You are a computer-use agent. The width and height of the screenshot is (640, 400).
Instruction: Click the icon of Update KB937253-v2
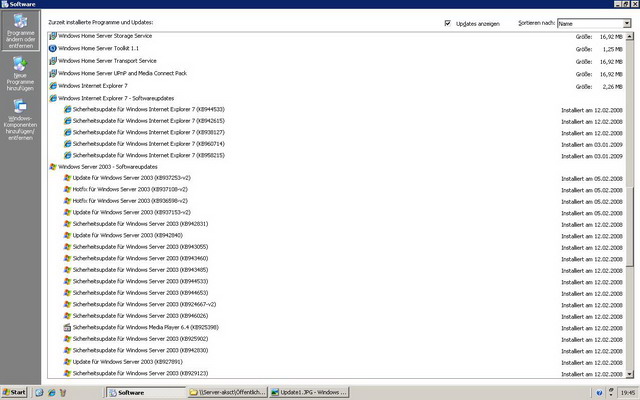67,178
